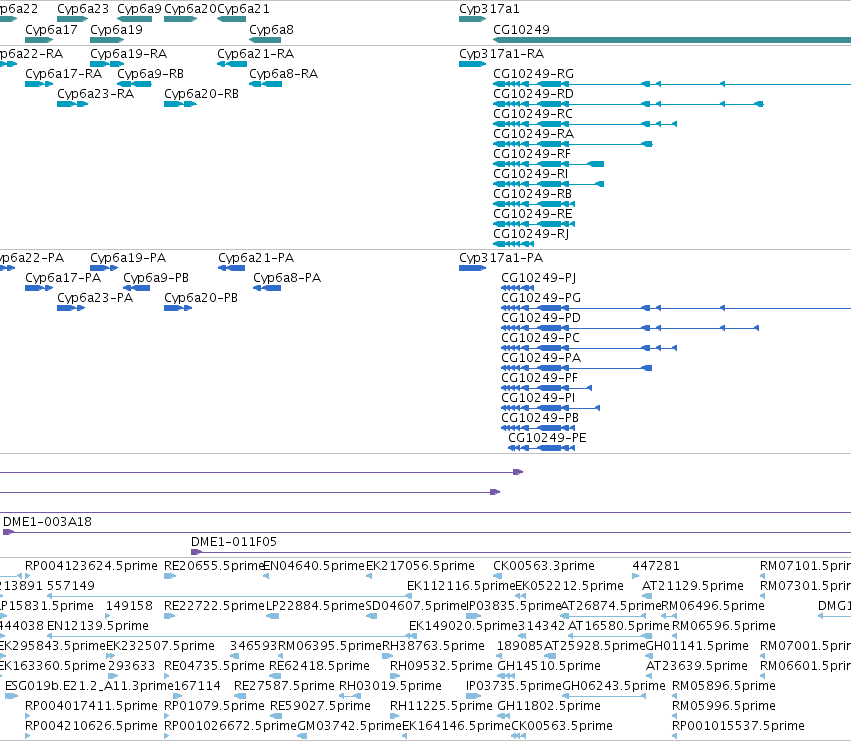Select protein CG10249-PC
Screen dimensions: 851x741
541,338
